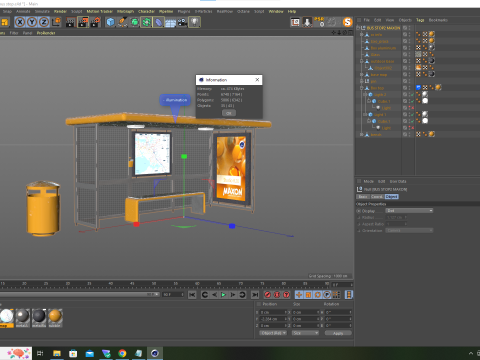Toggle green check on Light 1 row
Screen dimensions: 480x360
click(x=412, y=115)
